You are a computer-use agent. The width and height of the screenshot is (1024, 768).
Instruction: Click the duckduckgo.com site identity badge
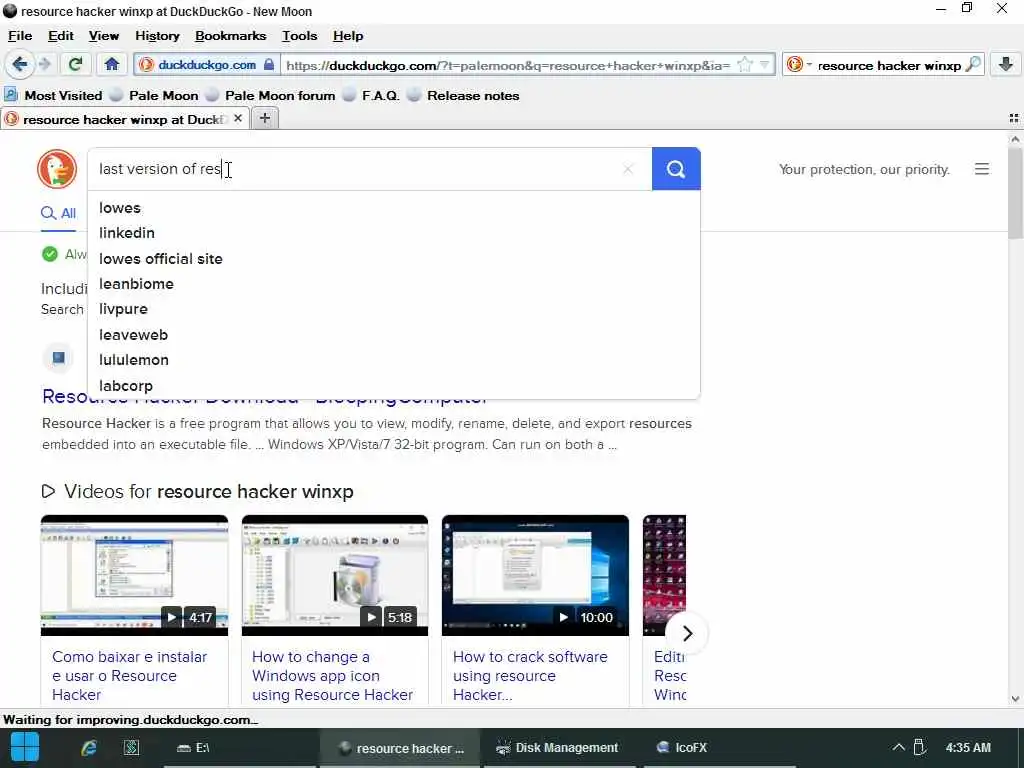(207, 65)
